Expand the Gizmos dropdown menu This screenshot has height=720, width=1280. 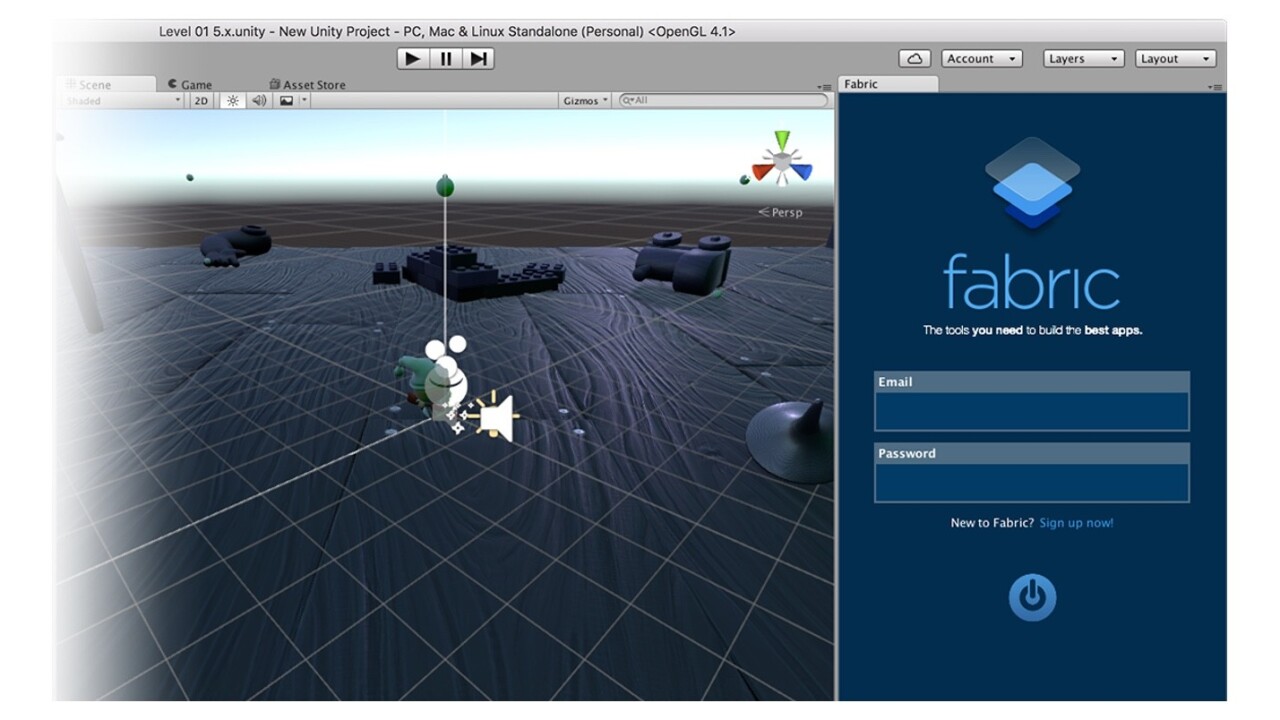click(585, 101)
